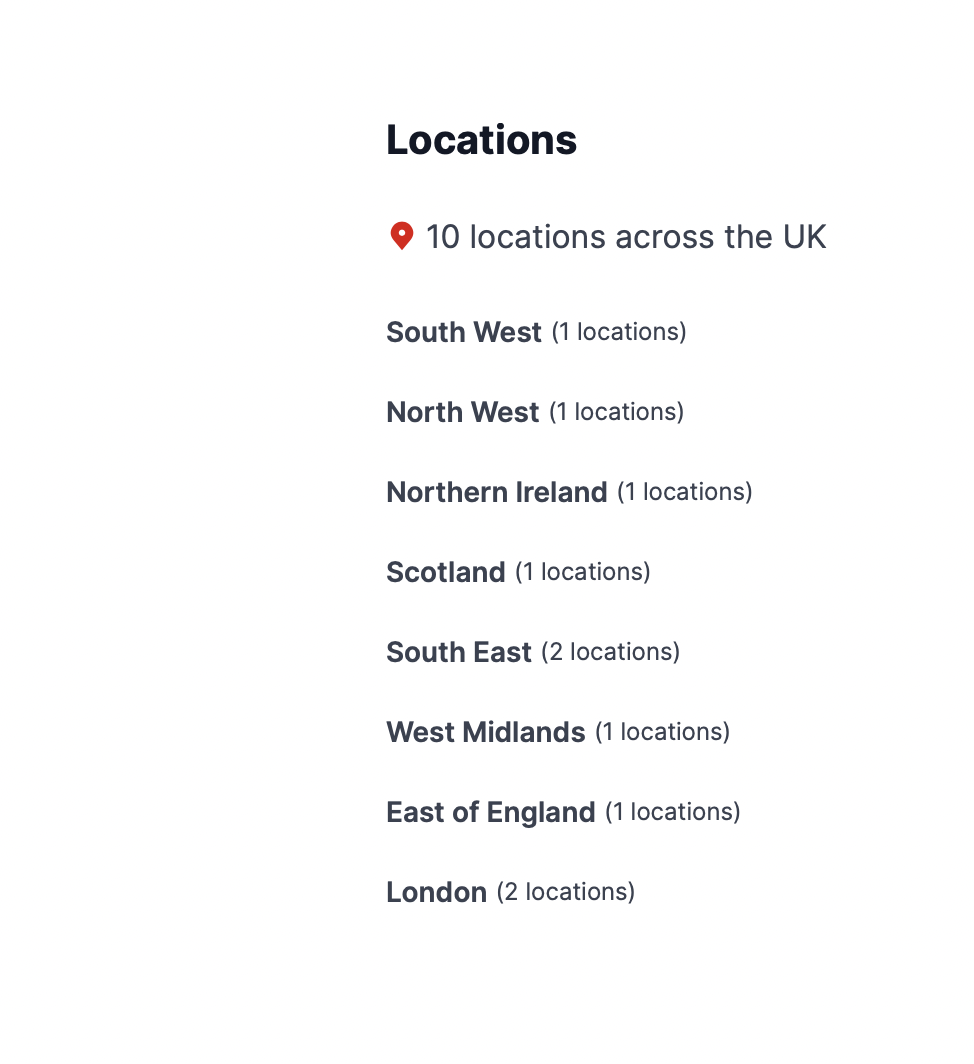Click the location count beside East of England
The height and width of the screenshot is (1064, 974).
[x=672, y=812]
